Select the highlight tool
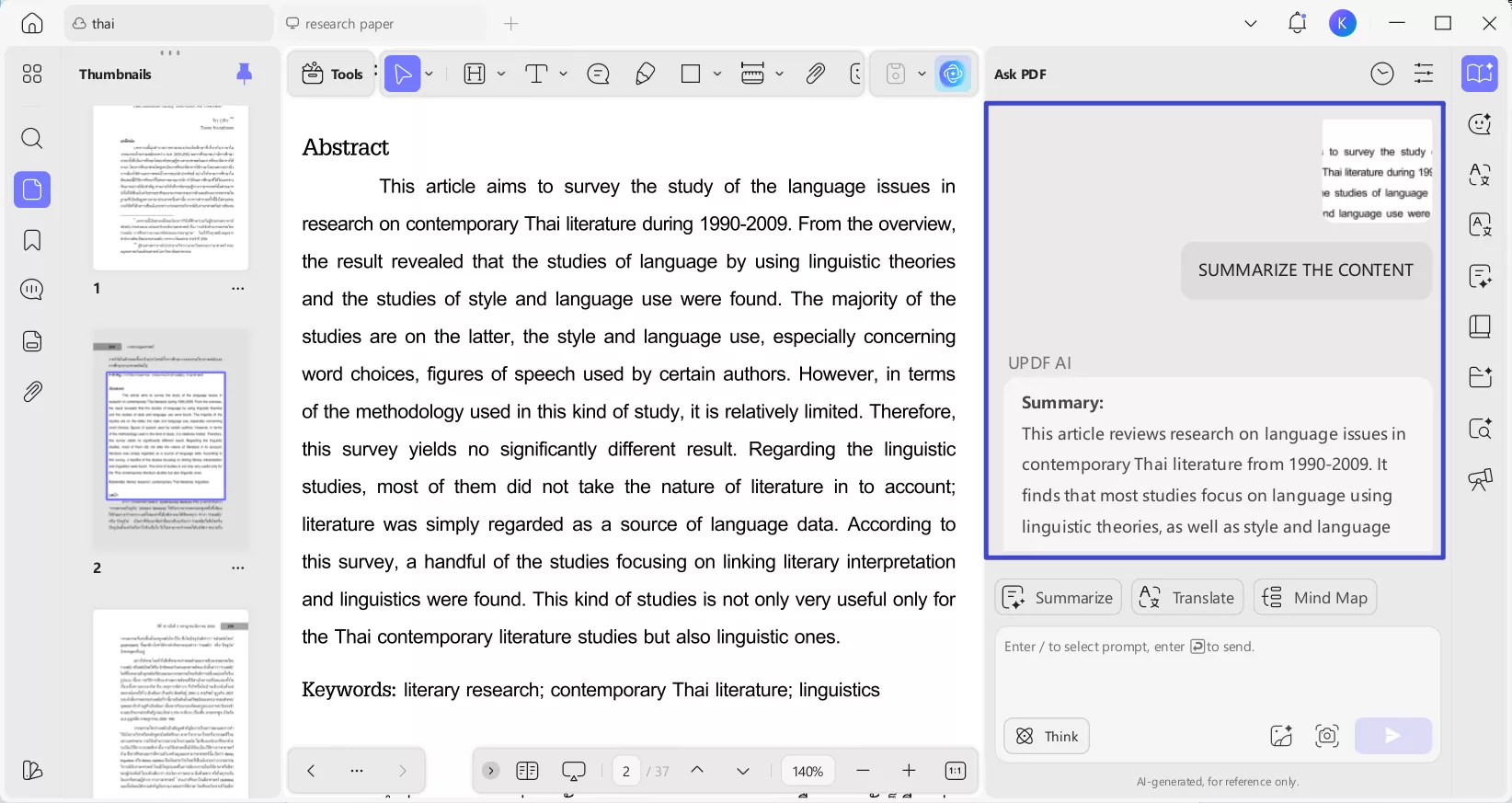 pyautogui.click(x=475, y=74)
